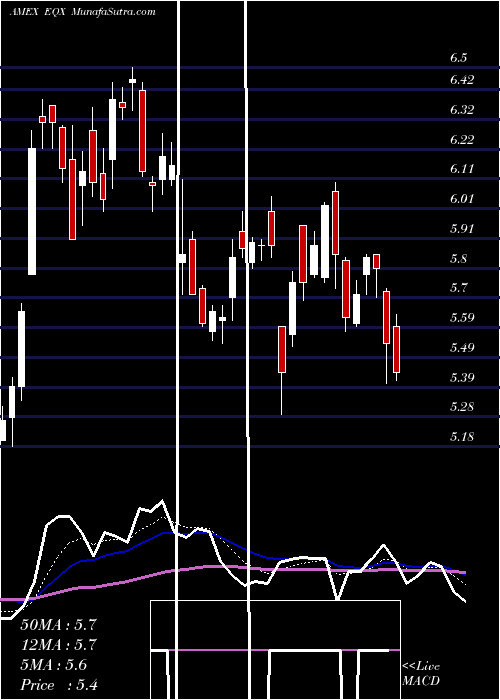The image size is (500, 700).
Task: Click the 5.28 price axis label
Action: [462, 407]
